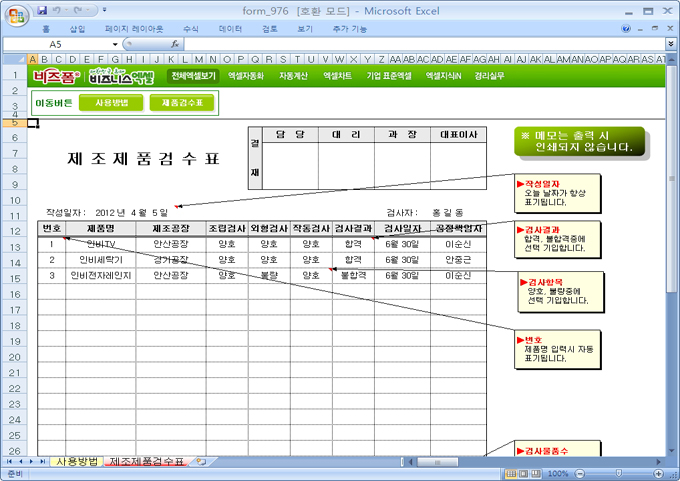Click the insert function fx icon

(x=175, y=45)
